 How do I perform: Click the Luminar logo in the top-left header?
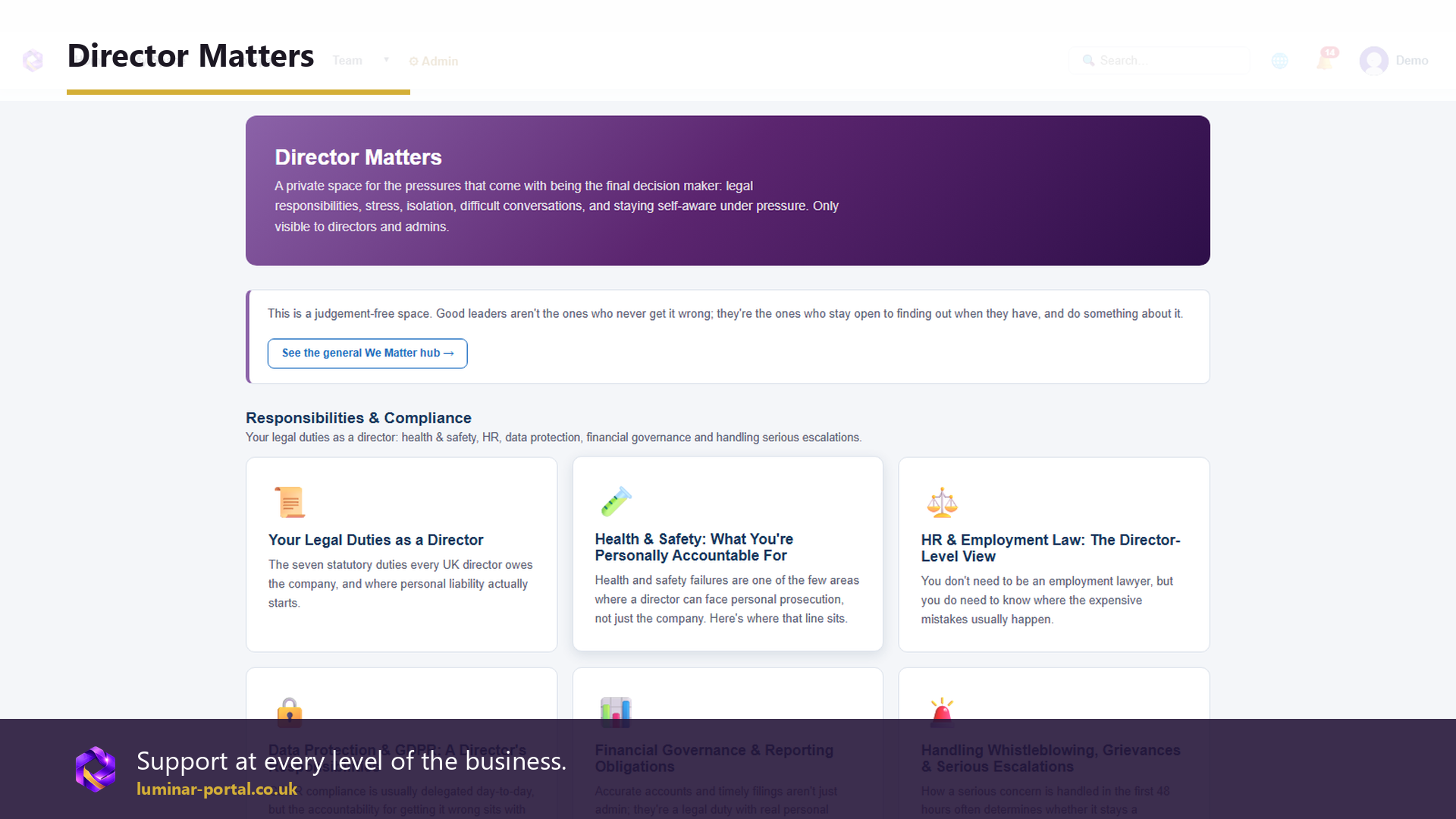click(33, 61)
